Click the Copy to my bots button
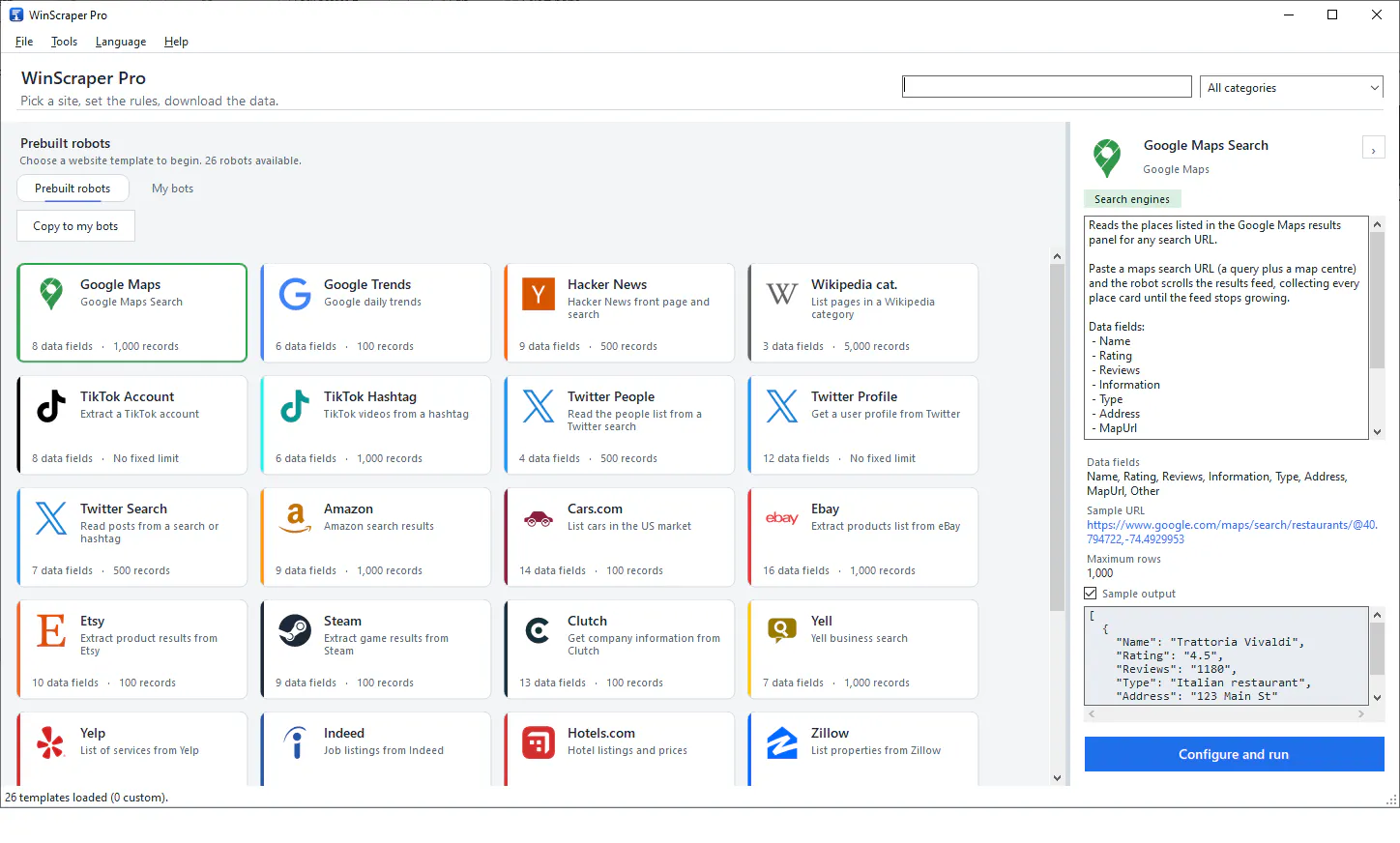The image size is (1400, 843). point(75,226)
